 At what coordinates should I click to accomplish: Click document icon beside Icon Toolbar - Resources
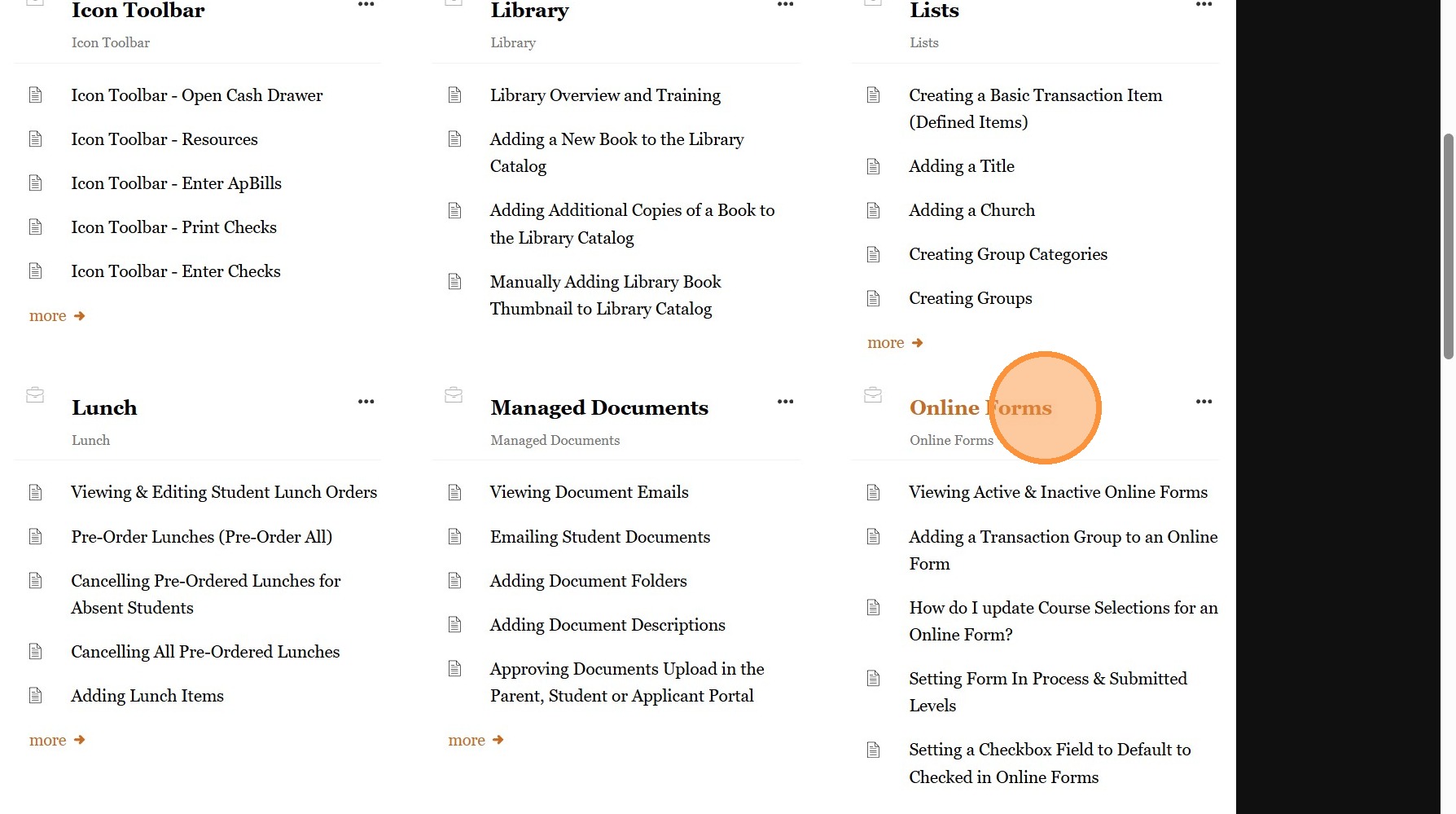click(35, 139)
